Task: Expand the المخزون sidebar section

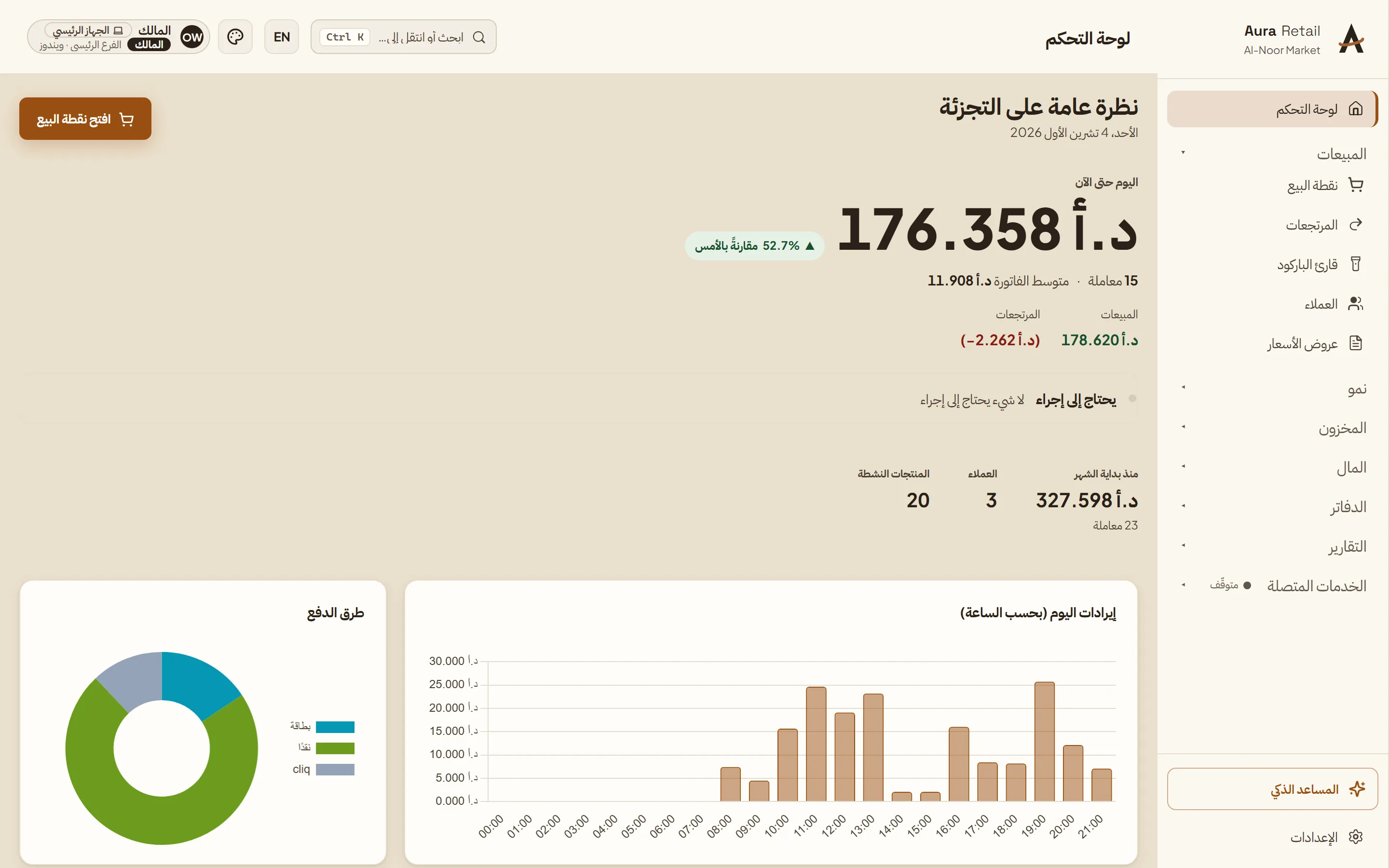Action: point(1273,428)
